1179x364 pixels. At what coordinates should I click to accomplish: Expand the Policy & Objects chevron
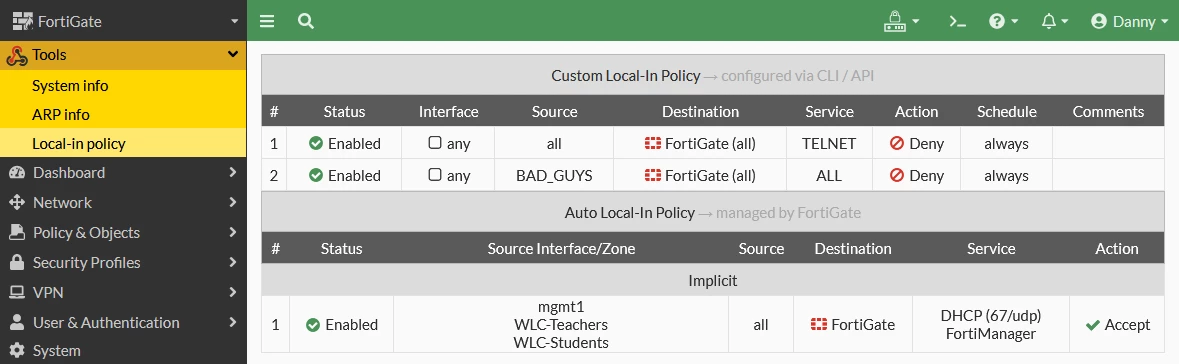pyautogui.click(x=232, y=232)
